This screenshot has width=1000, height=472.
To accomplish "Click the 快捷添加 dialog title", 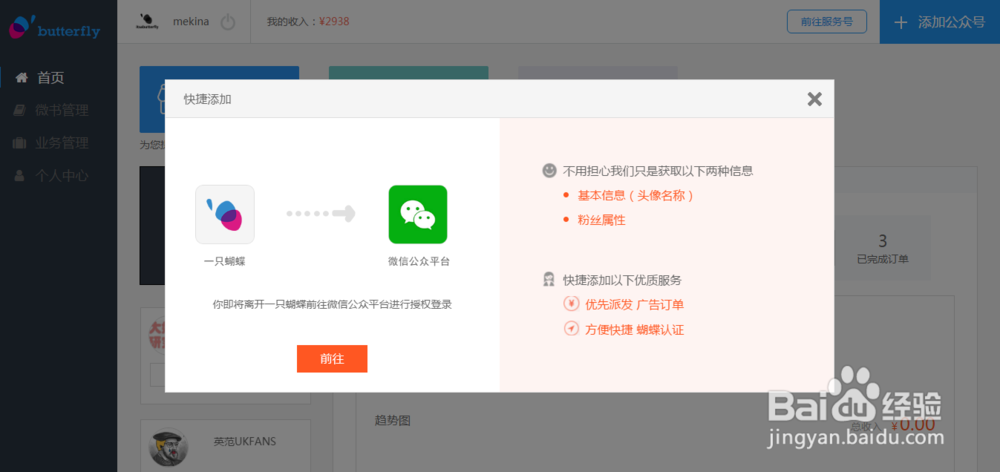I will click(208, 99).
